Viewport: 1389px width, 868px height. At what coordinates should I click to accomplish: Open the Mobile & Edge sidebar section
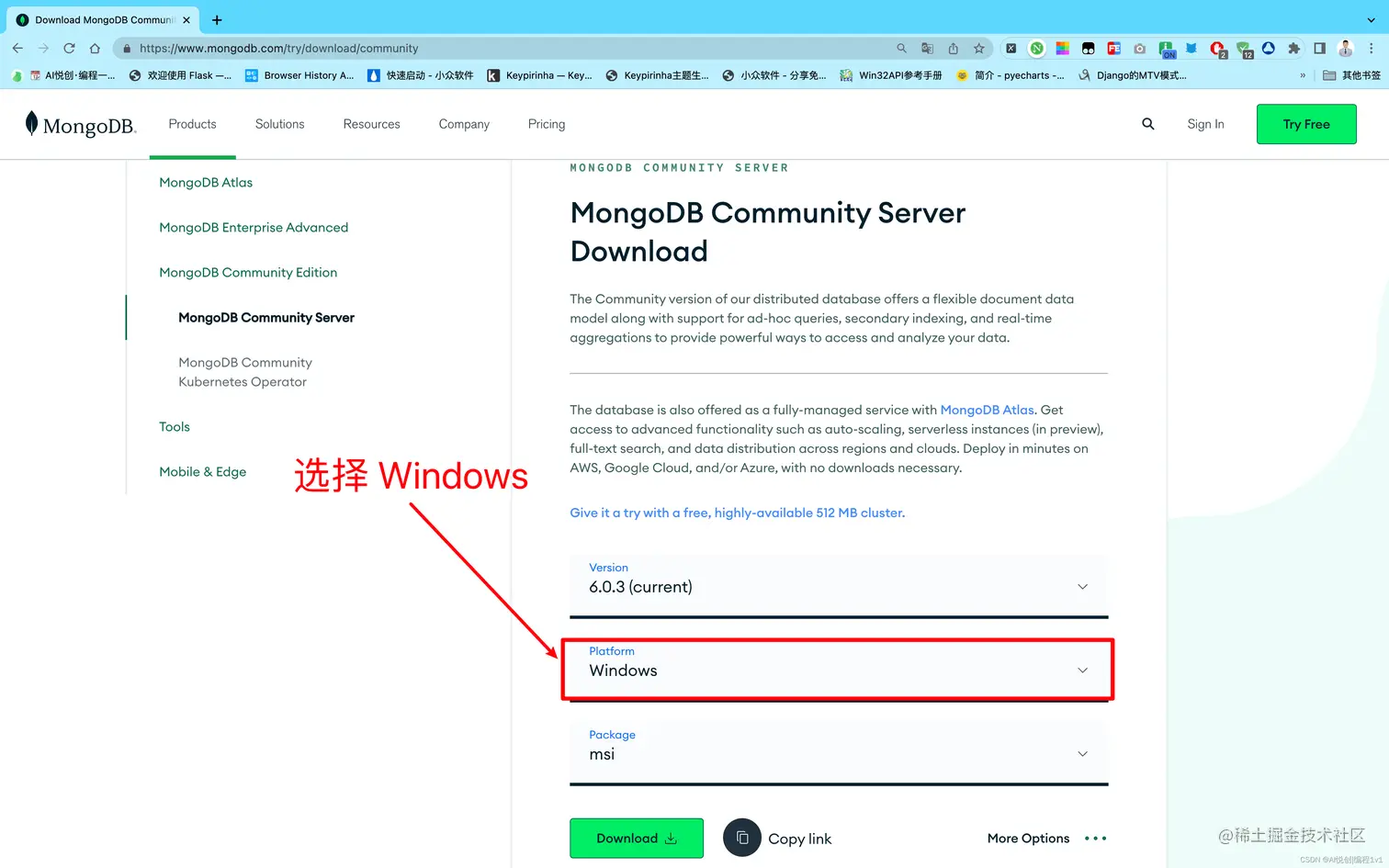[202, 471]
